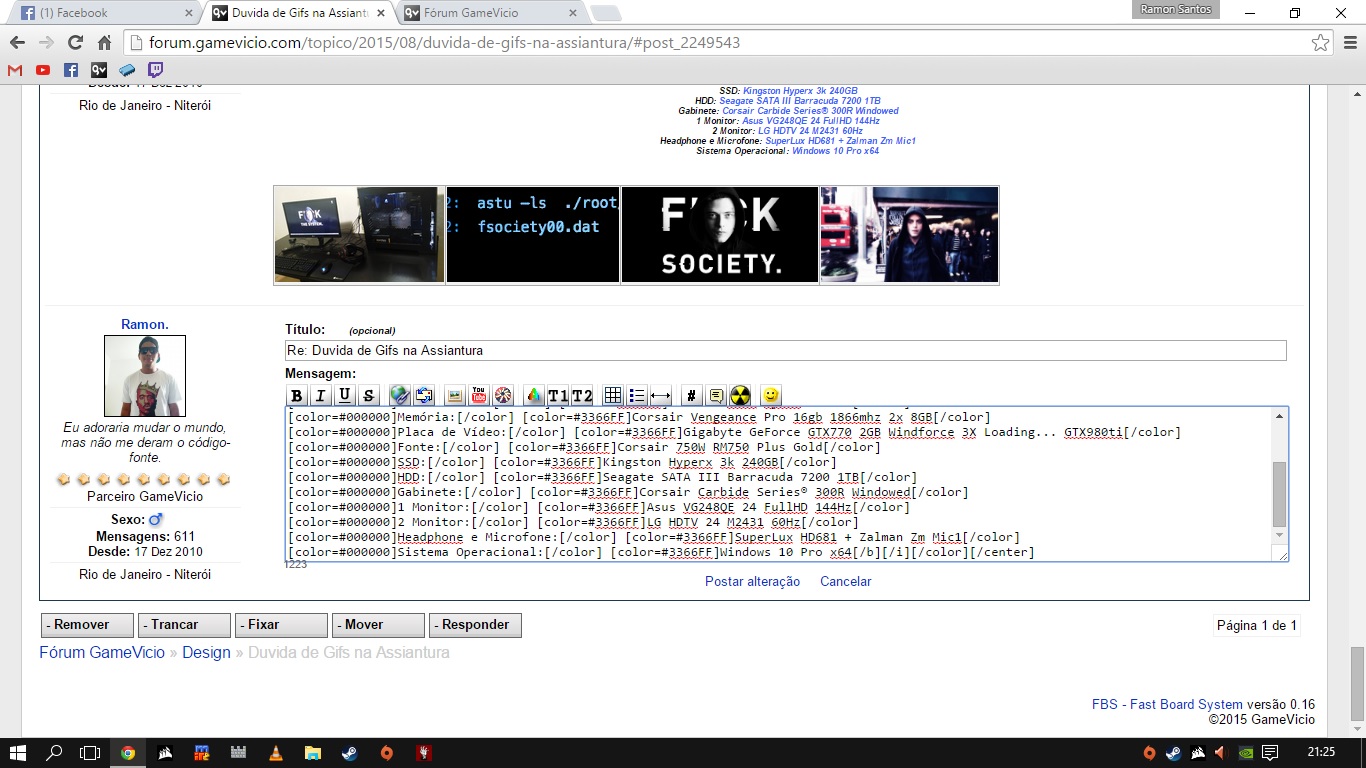Click Cancelar link
Viewport: 1366px width, 768px height.
tap(846, 581)
